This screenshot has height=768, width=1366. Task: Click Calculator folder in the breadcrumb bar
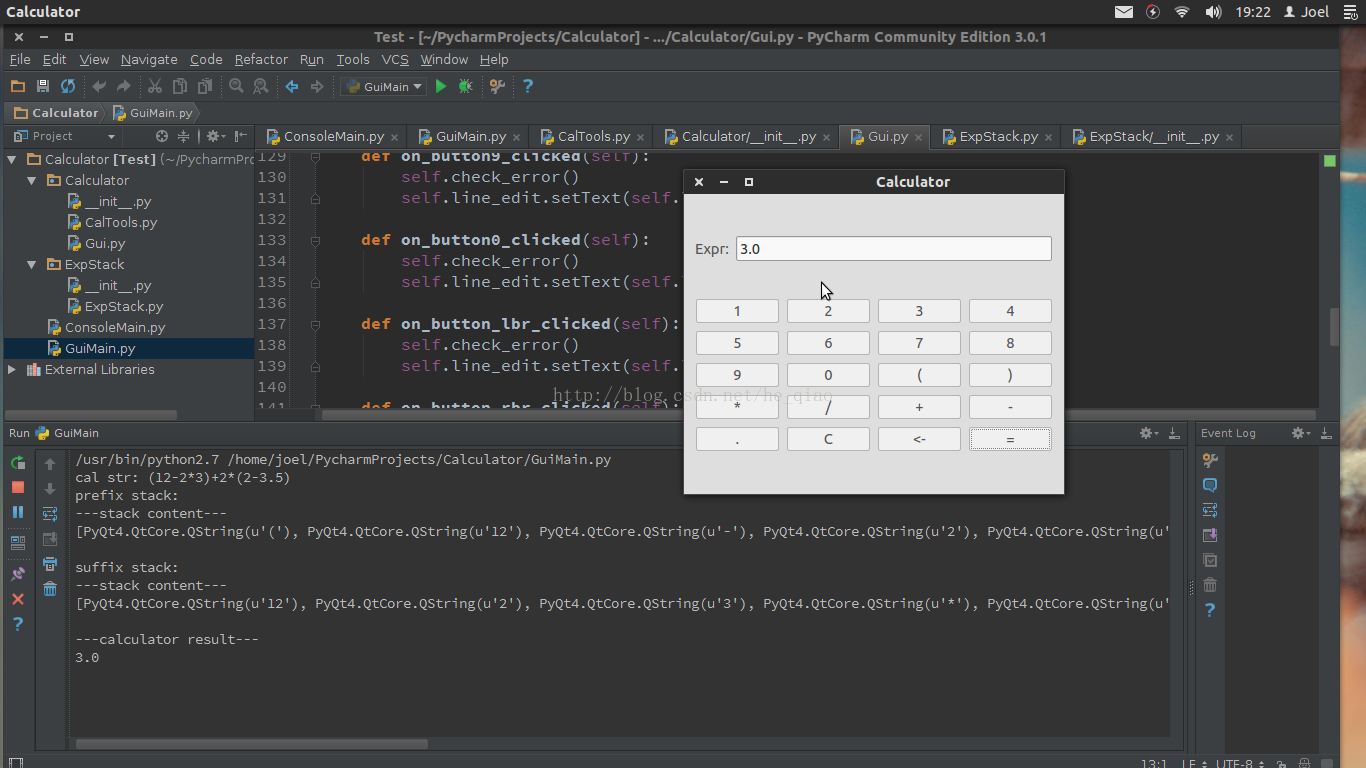tap(56, 113)
